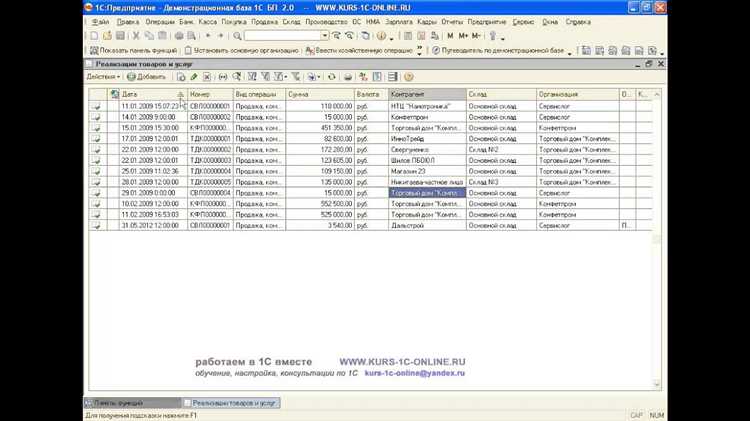Open the Calculator icon in main toolbar
This screenshot has height=421, width=750.
408,36
